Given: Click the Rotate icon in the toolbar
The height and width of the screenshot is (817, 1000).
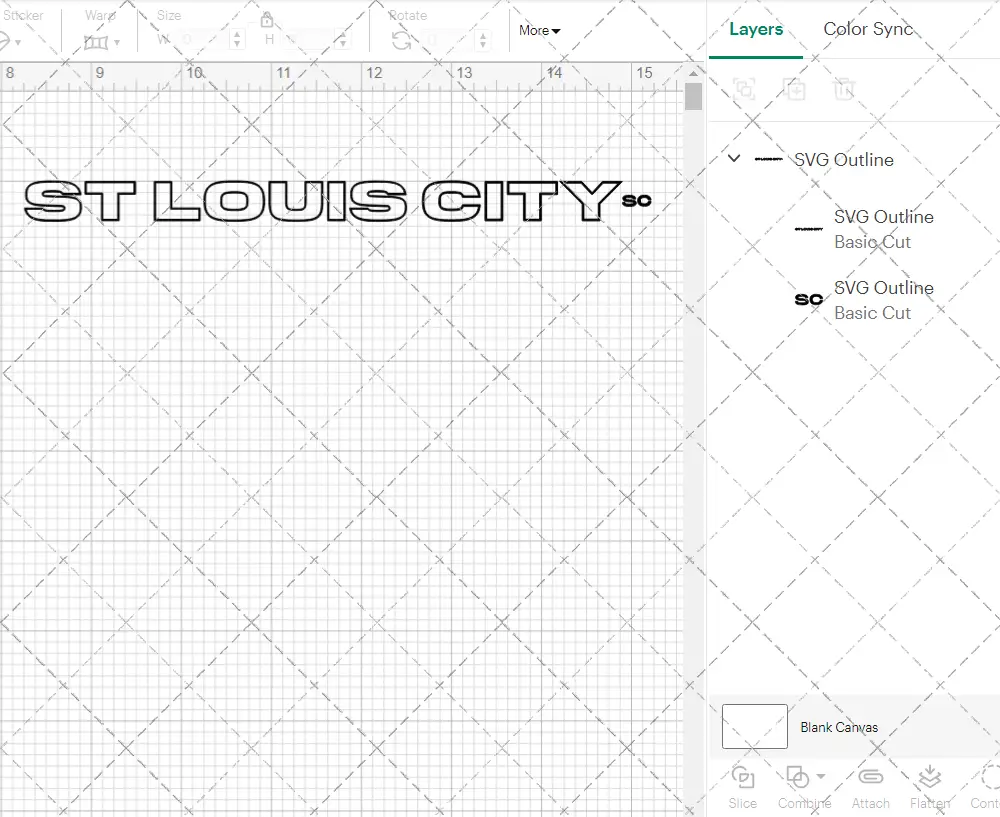Looking at the screenshot, I should tap(401, 40).
